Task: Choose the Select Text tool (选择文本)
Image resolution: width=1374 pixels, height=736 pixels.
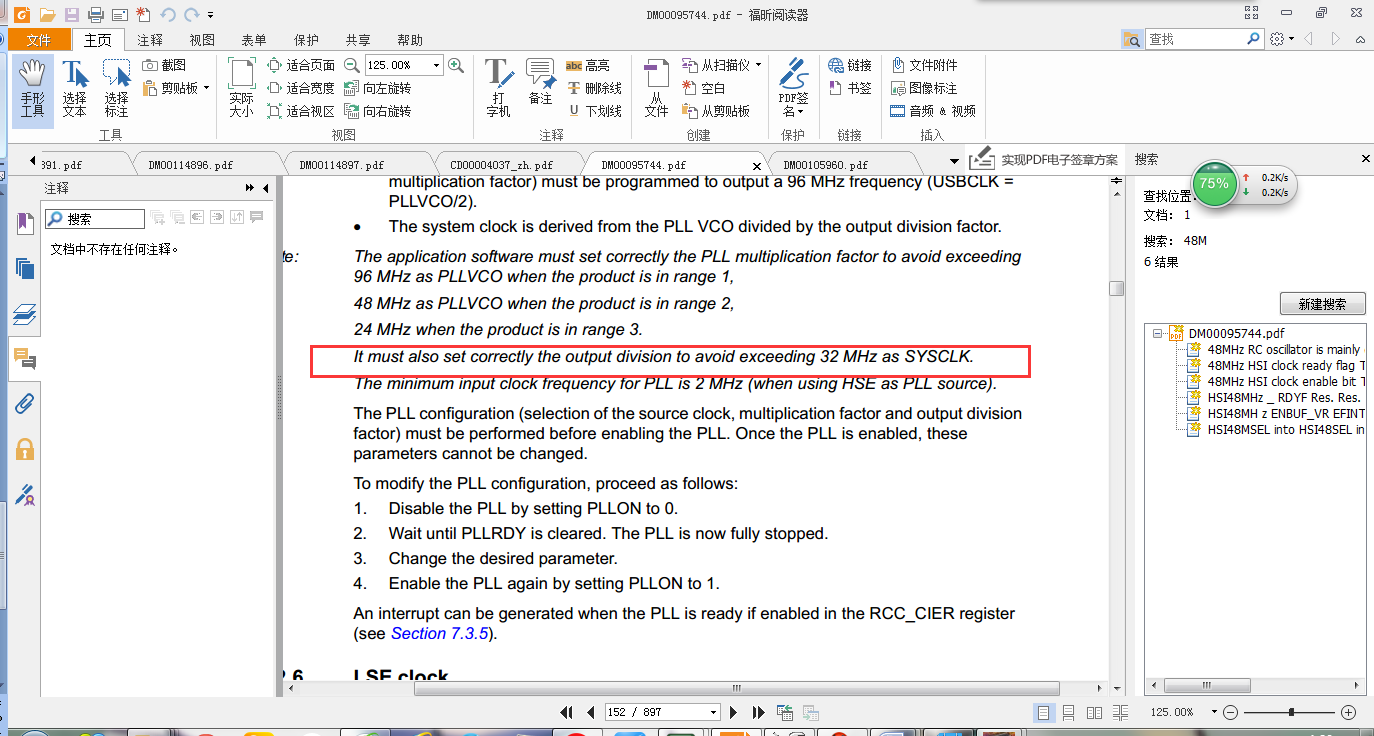Action: pyautogui.click(x=75, y=88)
